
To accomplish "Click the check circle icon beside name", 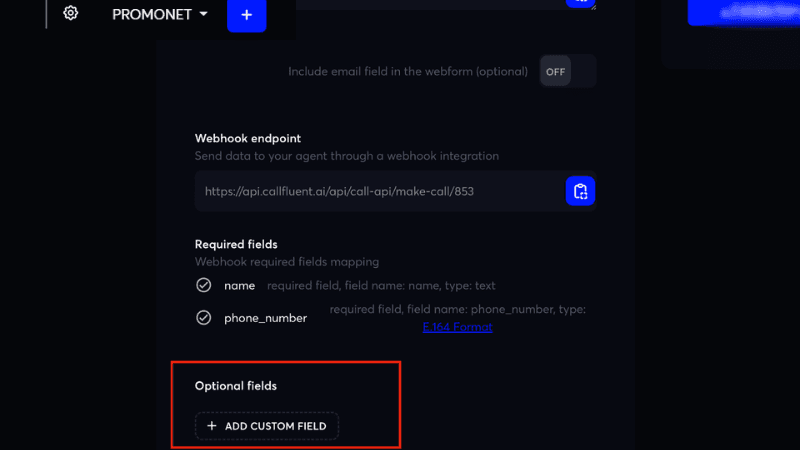I will [204, 286].
